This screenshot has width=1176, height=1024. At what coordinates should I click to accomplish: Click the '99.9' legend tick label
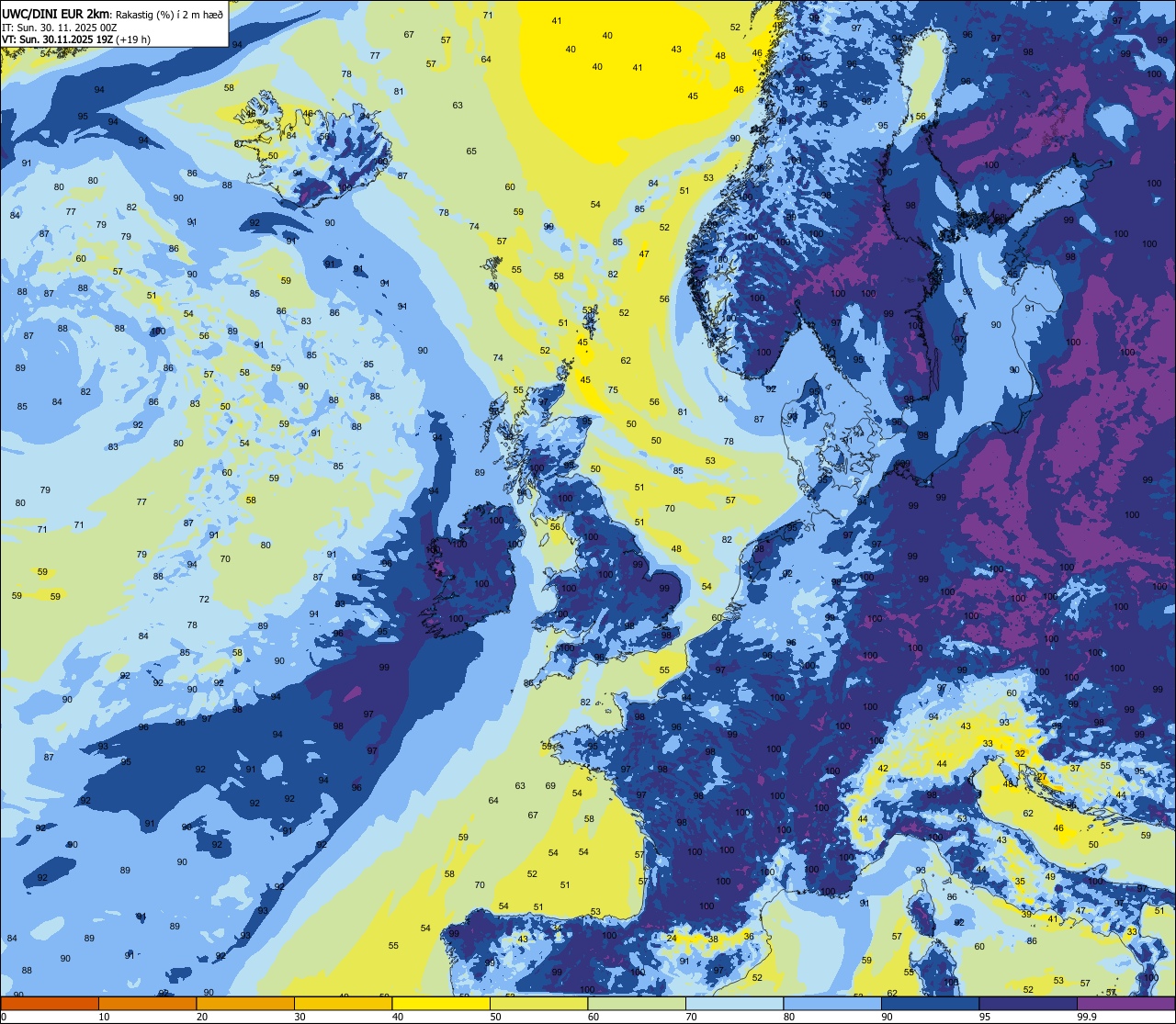(1087, 1017)
